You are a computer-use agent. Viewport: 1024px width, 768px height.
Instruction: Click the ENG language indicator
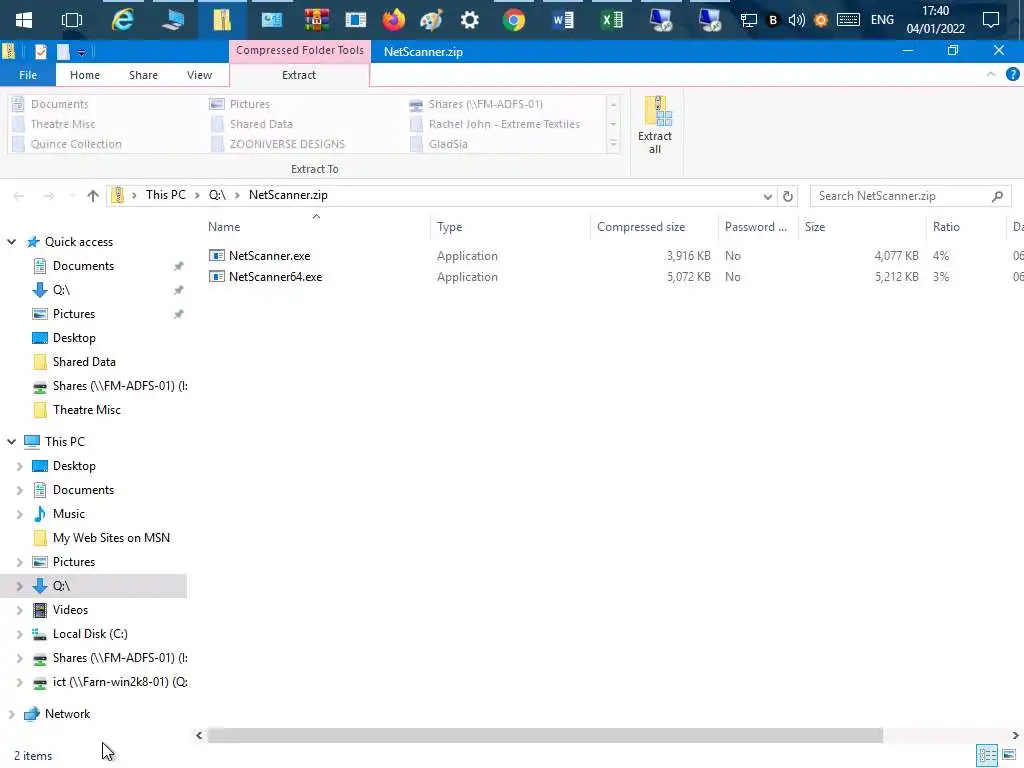click(x=882, y=20)
